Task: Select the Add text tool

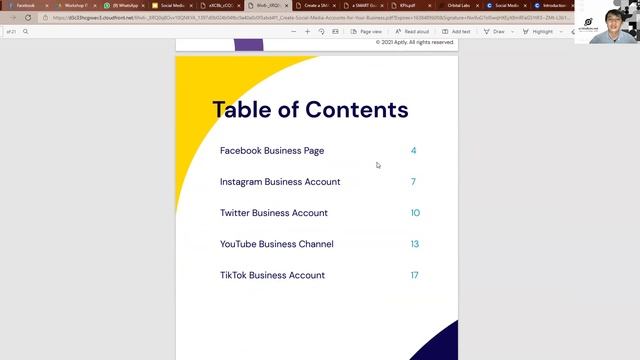Action: [x=456, y=31]
